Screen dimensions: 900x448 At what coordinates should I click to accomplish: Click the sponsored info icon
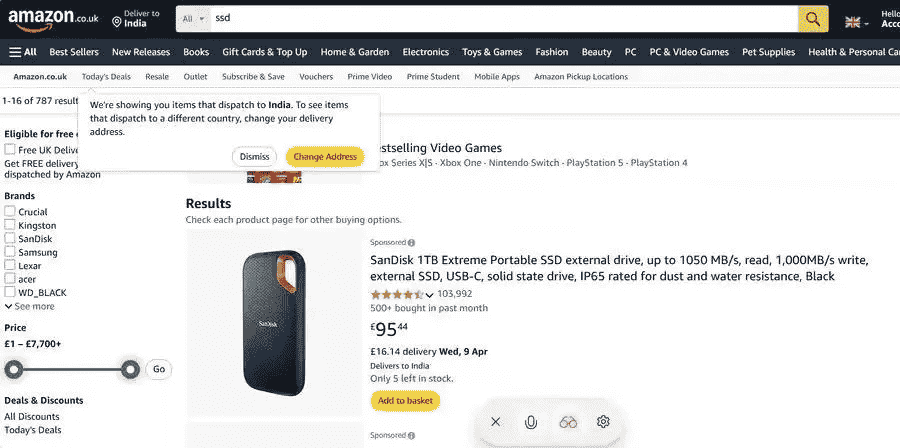click(411, 242)
